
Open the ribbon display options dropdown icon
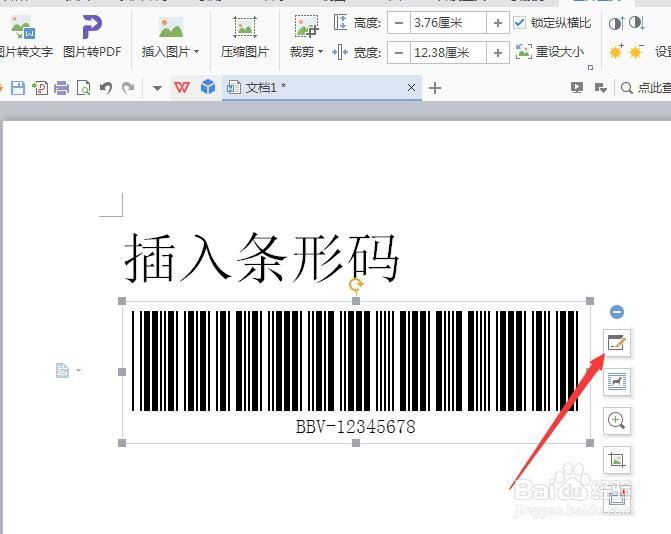click(601, 88)
